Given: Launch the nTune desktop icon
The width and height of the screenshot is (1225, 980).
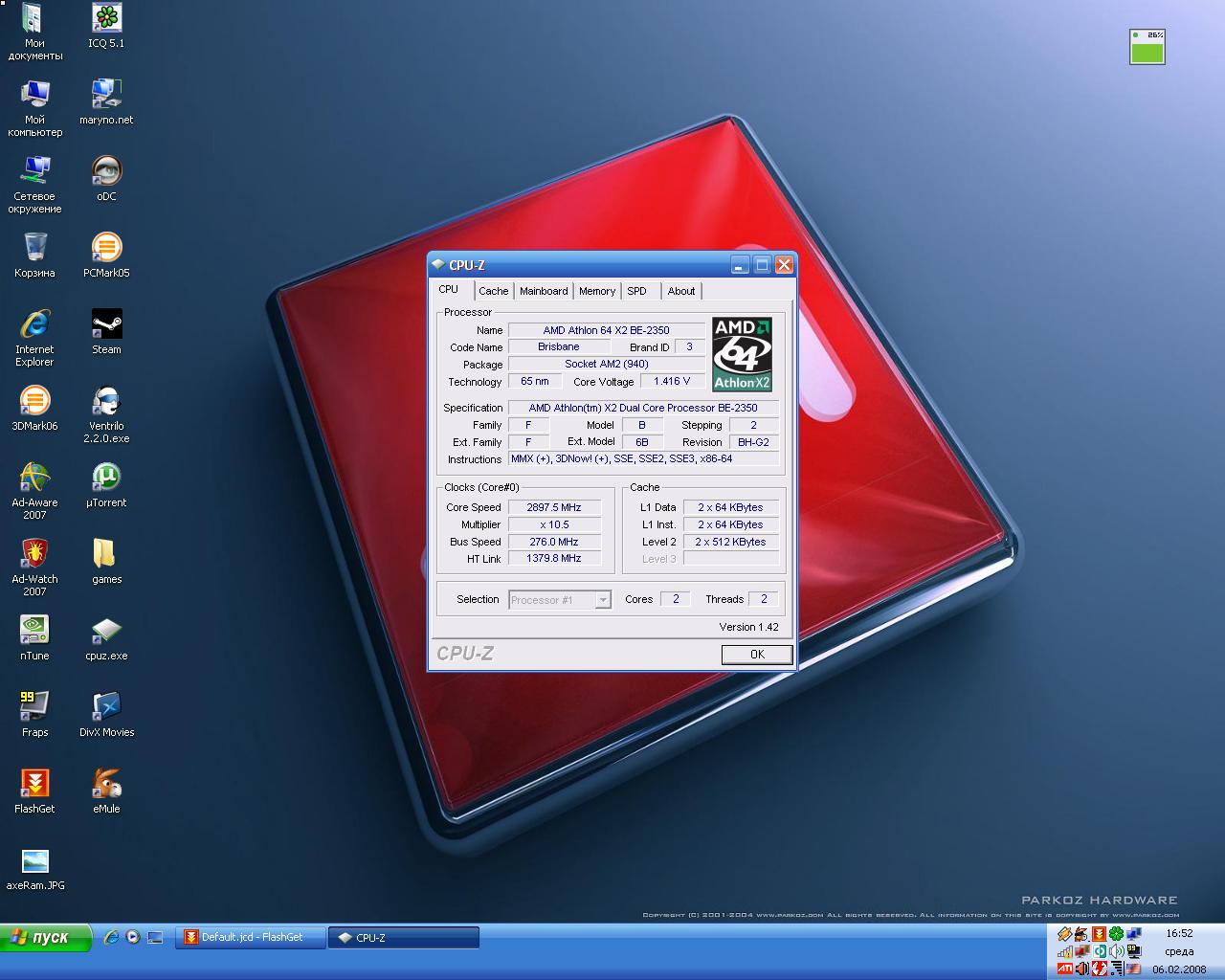Looking at the screenshot, I should pyautogui.click(x=34, y=638).
